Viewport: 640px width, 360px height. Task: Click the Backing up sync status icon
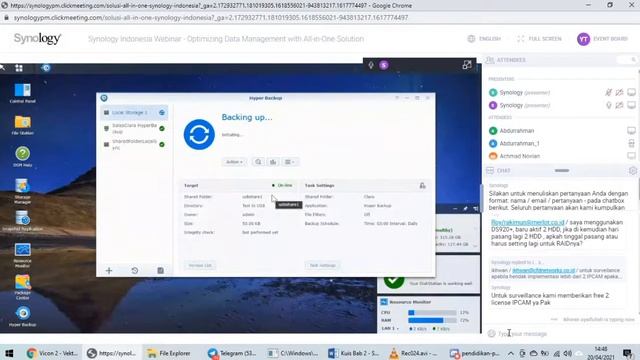(199, 134)
